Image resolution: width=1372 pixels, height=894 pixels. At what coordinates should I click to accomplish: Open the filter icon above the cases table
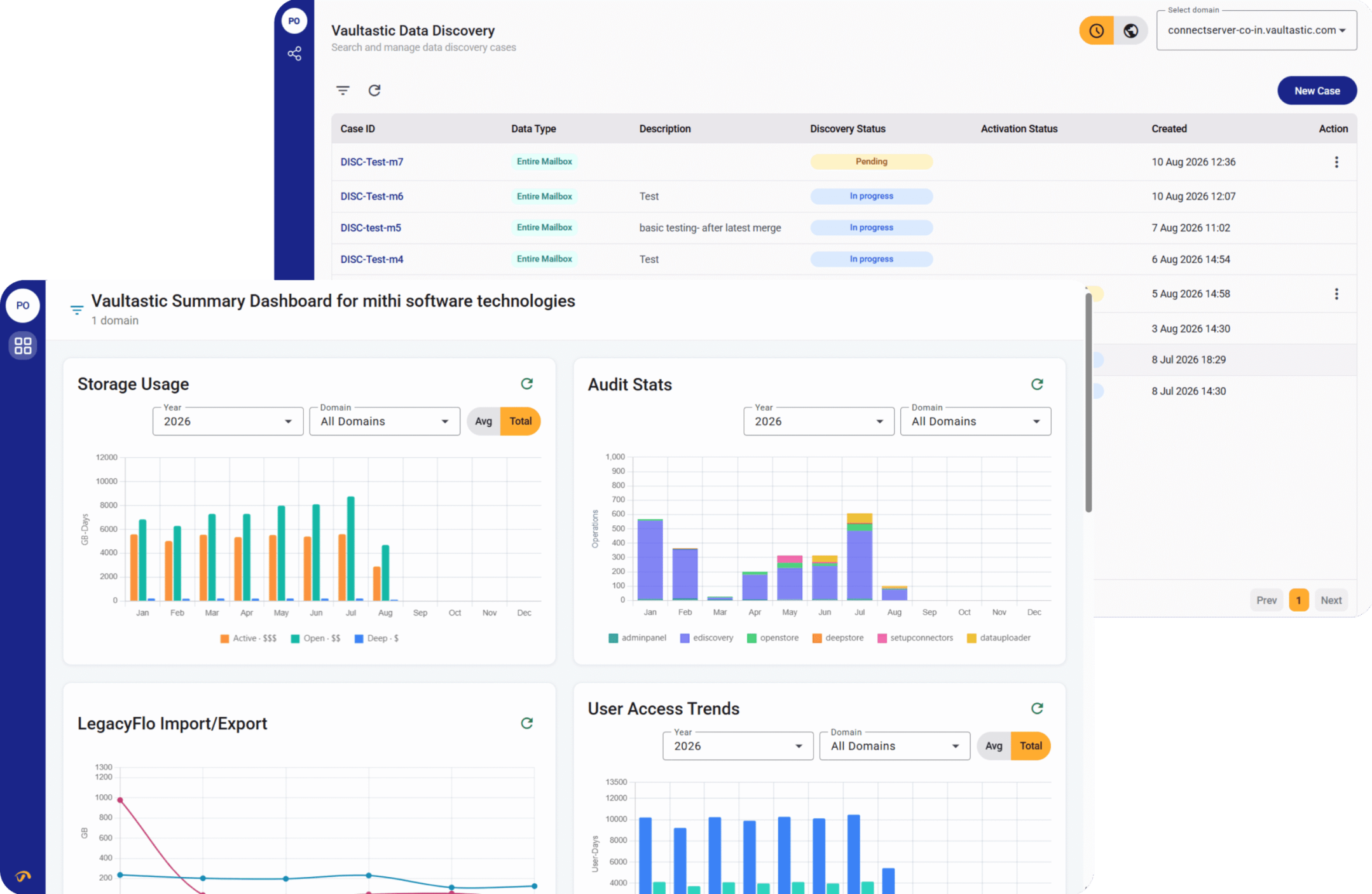pyautogui.click(x=343, y=90)
